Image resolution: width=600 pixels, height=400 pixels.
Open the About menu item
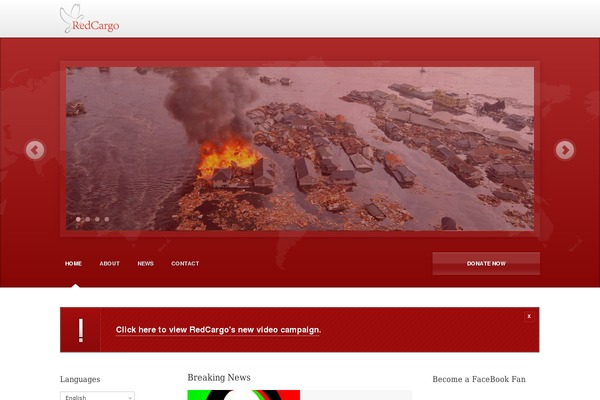click(109, 263)
